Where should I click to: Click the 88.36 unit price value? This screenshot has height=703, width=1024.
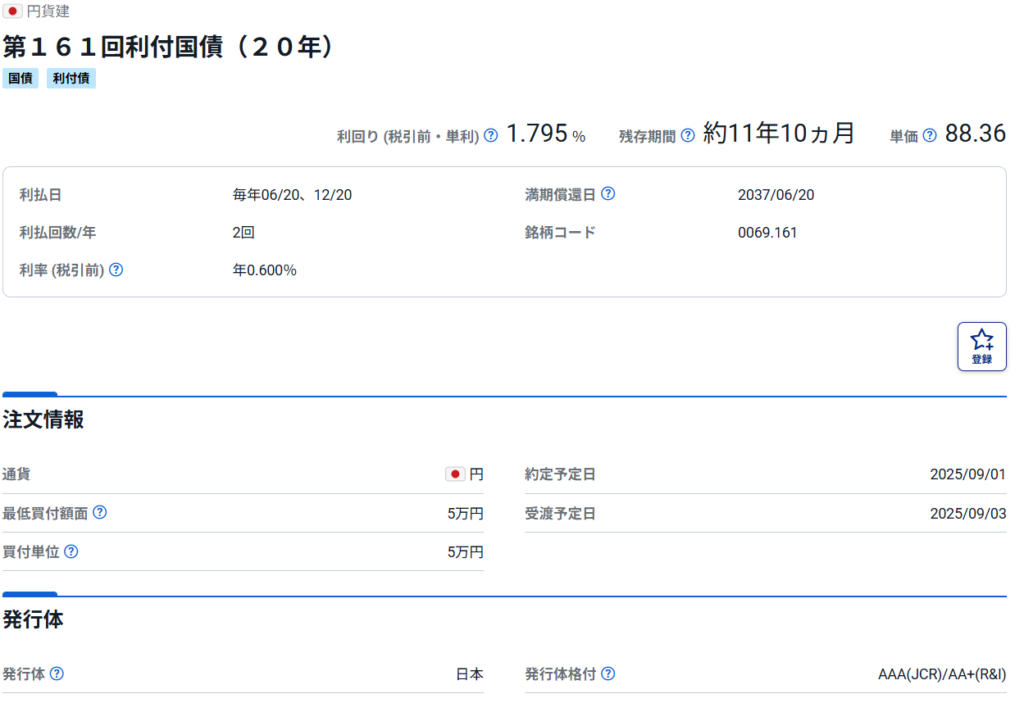coord(975,134)
